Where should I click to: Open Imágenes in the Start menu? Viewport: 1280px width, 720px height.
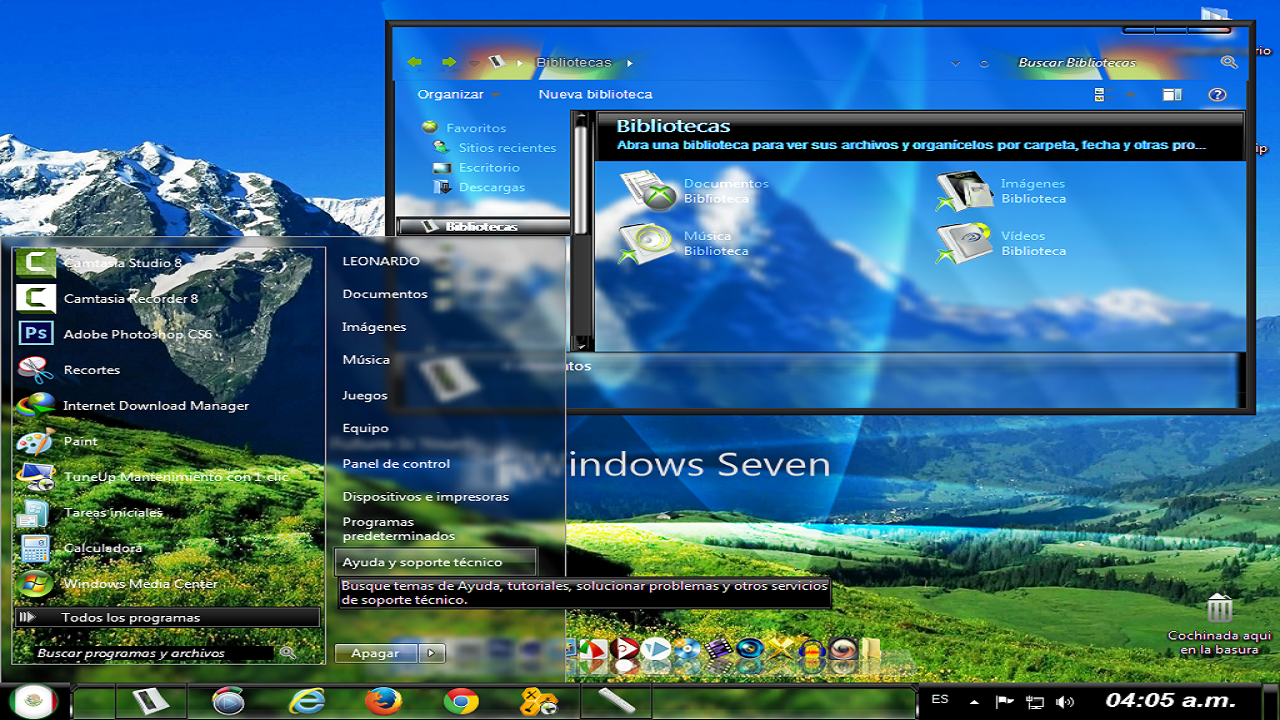click(x=374, y=327)
